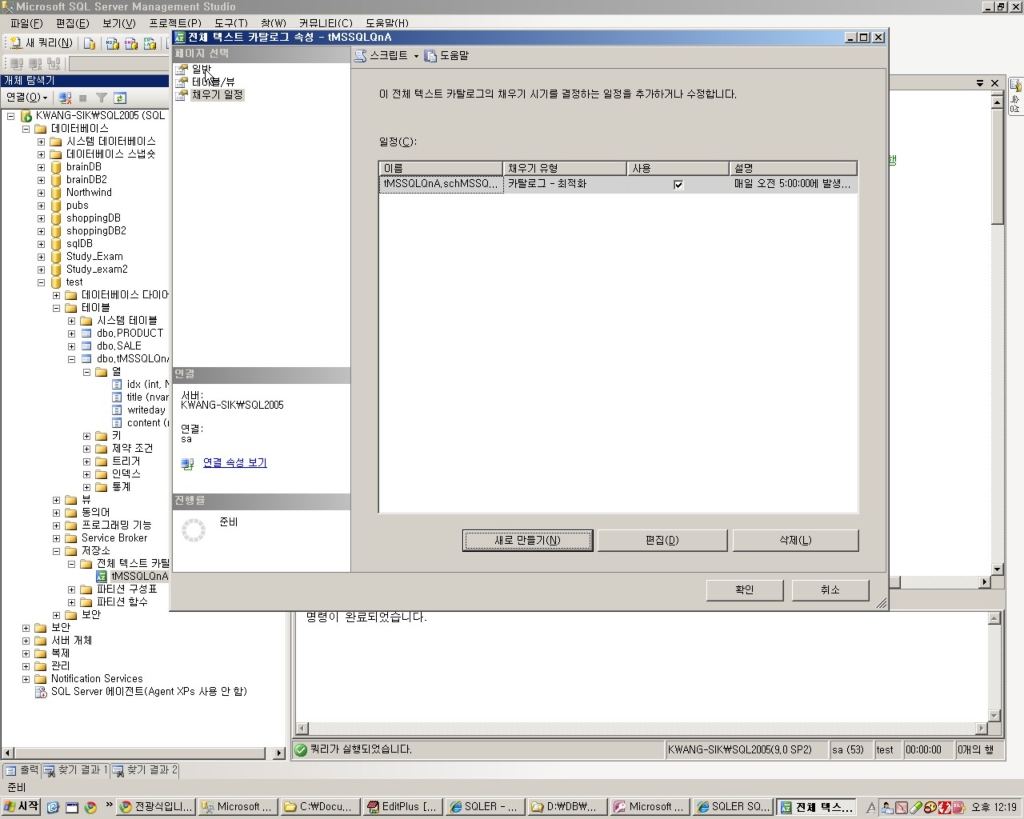Select the sqlDB database in tree
Screen dimensions: 1024x819
coord(79,244)
